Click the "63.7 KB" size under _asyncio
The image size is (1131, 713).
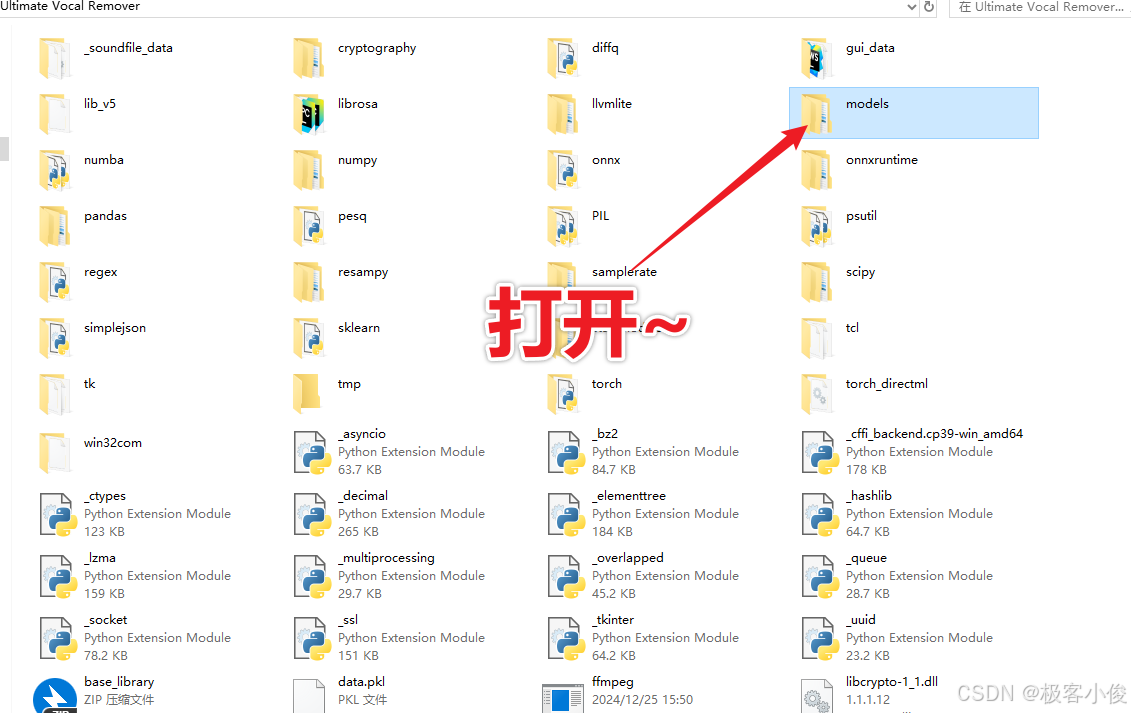[x=360, y=470]
